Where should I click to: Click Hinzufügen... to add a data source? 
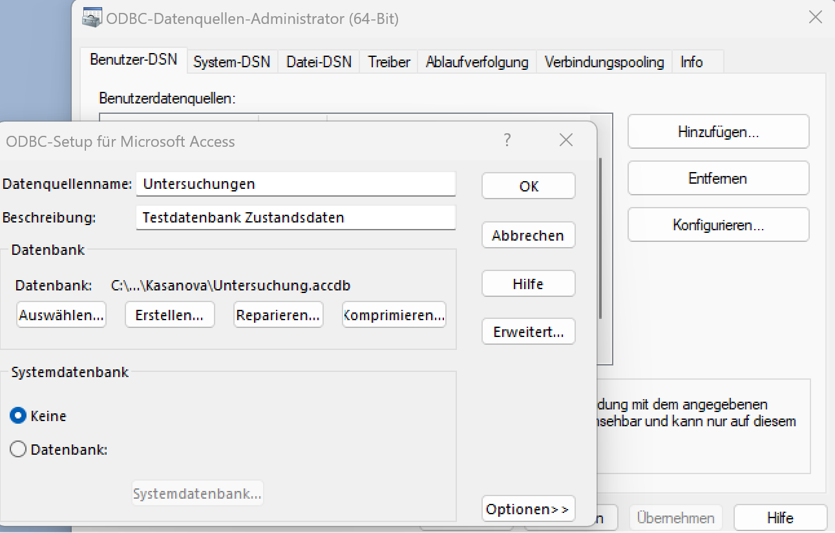(718, 132)
